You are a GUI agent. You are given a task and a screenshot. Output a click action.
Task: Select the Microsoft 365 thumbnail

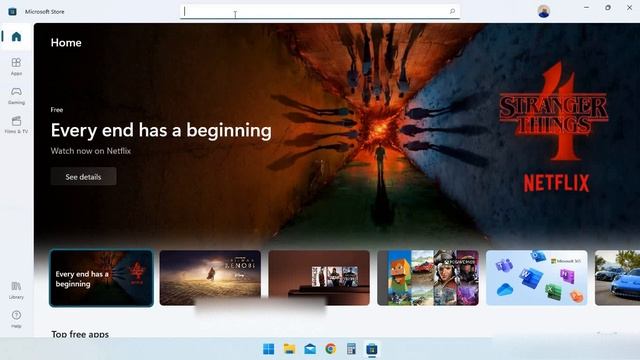coord(536,278)
